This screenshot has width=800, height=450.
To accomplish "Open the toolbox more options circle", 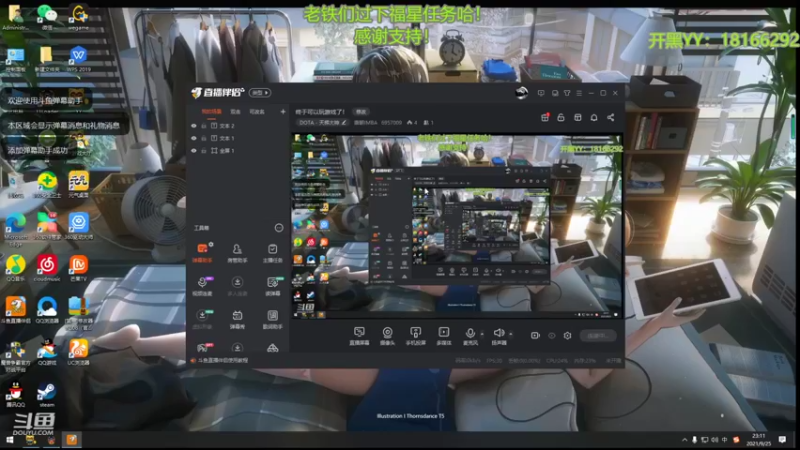I will [x=279, y=228].
